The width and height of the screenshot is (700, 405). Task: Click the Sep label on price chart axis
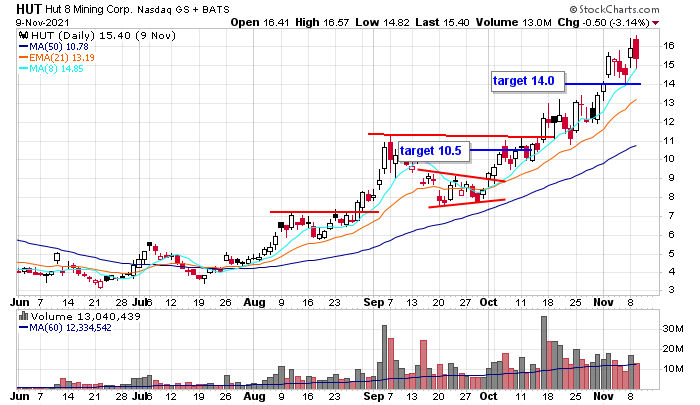click(374, 302)
